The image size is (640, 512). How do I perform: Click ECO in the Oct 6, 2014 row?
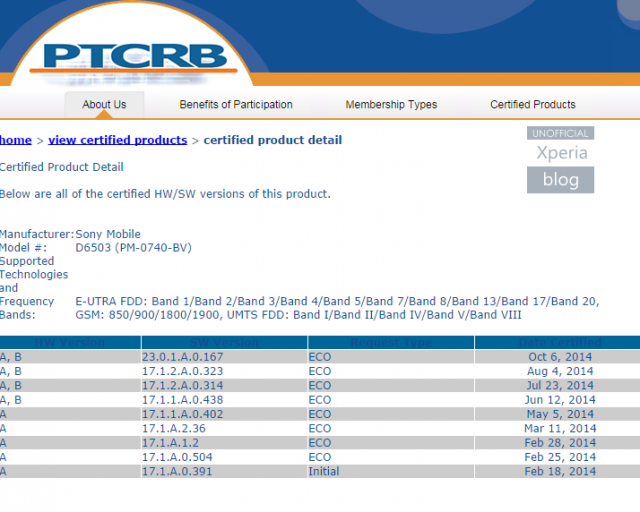click(x=391, y=357)
